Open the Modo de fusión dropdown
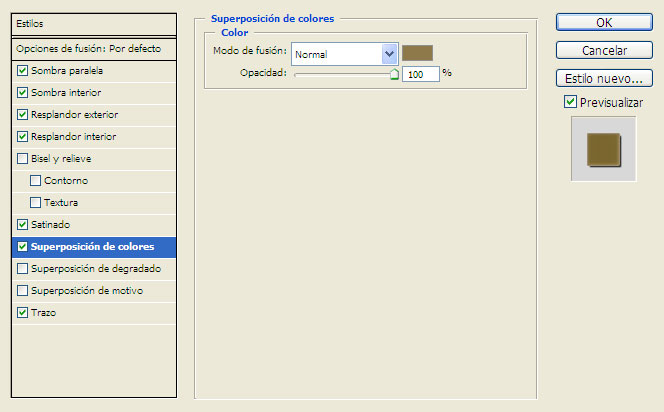The height and width of the screenshot is (412, 664). point(344,54)
